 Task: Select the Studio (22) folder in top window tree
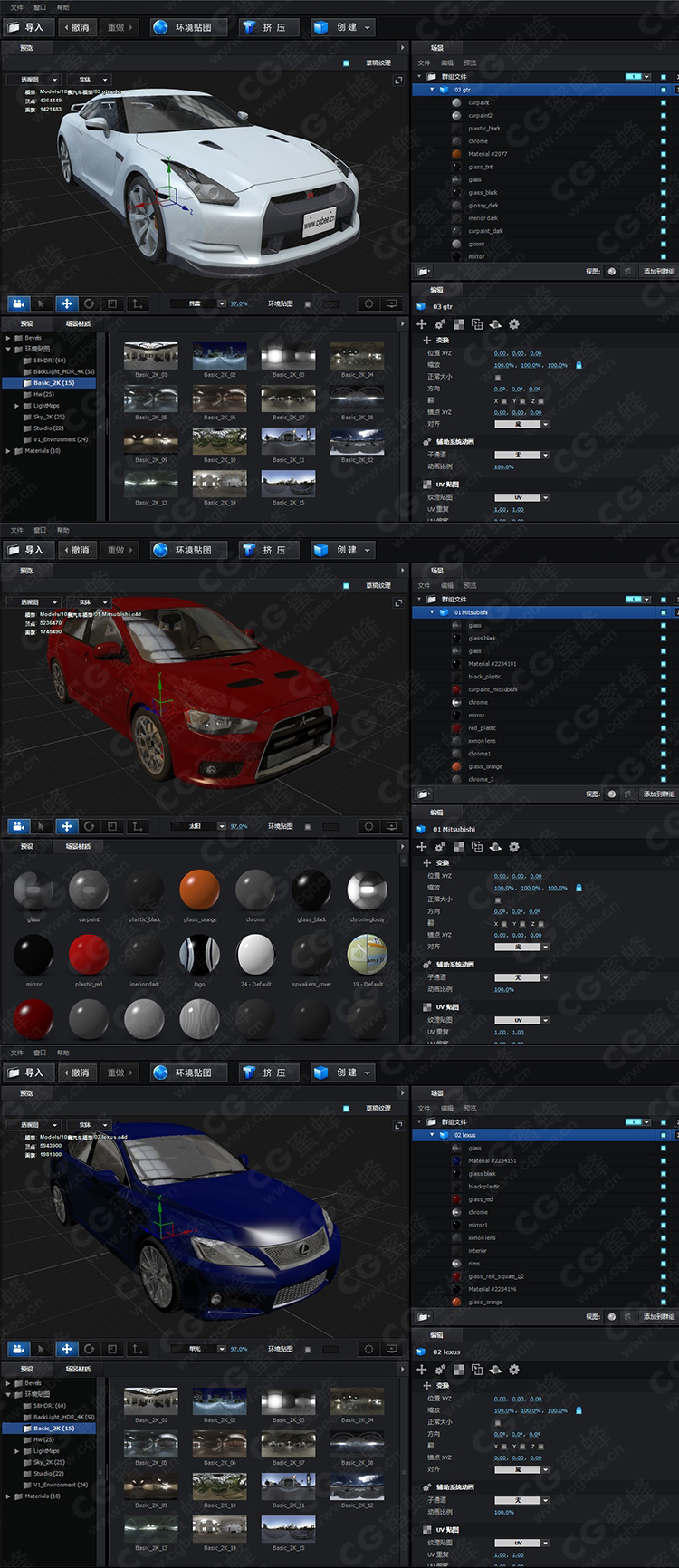tap(49, 428)
